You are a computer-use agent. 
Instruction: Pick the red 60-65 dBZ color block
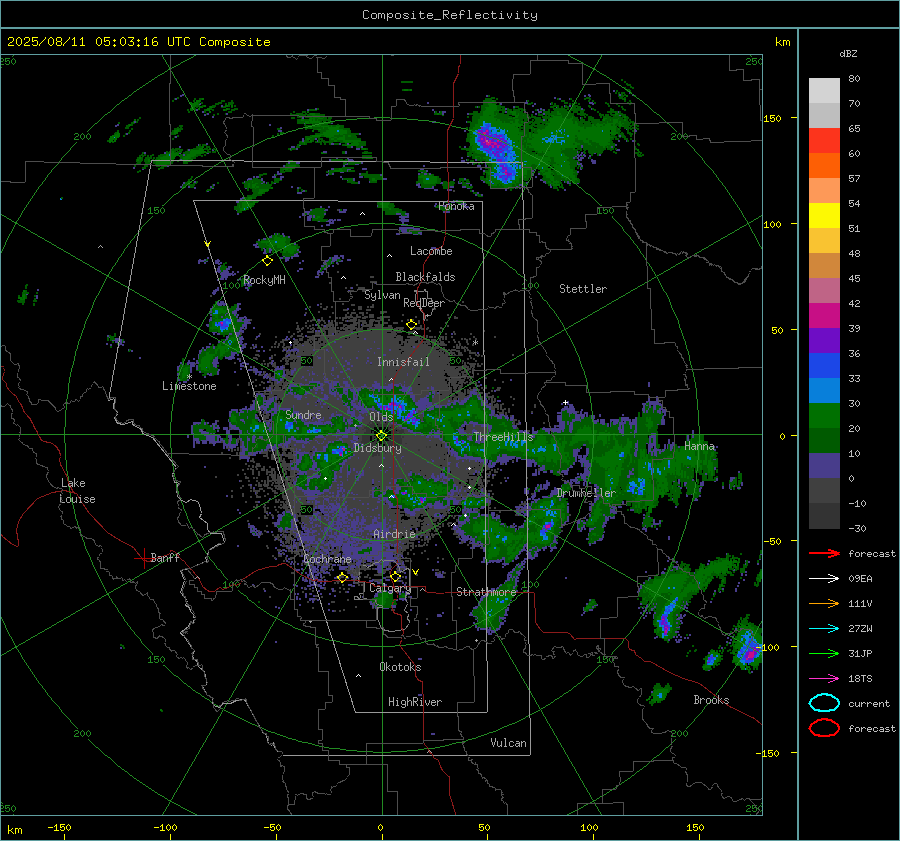[824, 141]
